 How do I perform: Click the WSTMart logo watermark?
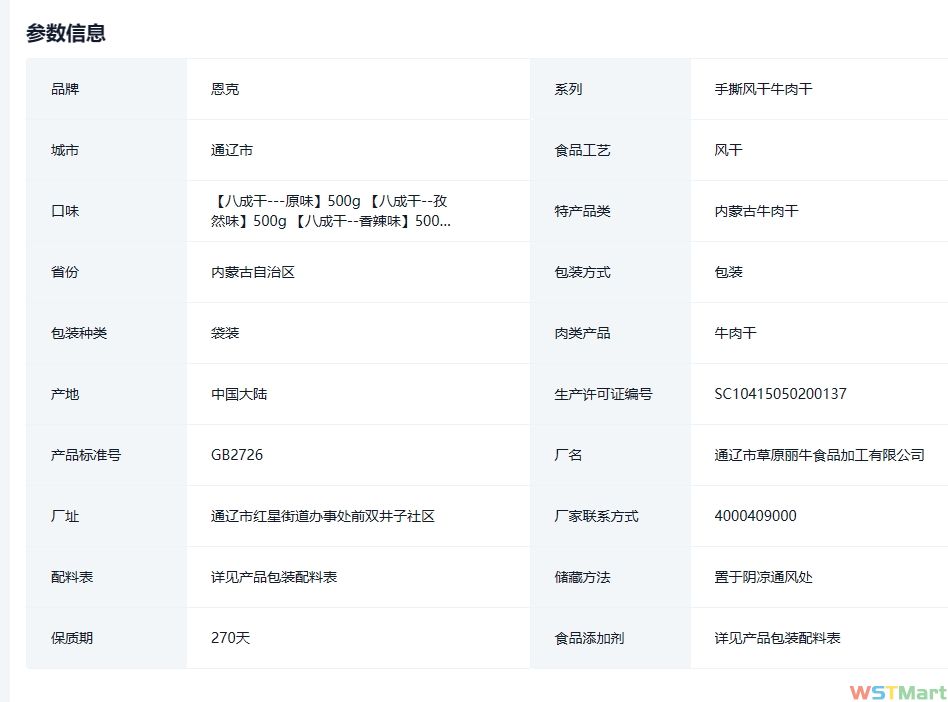tap(897, 692)
